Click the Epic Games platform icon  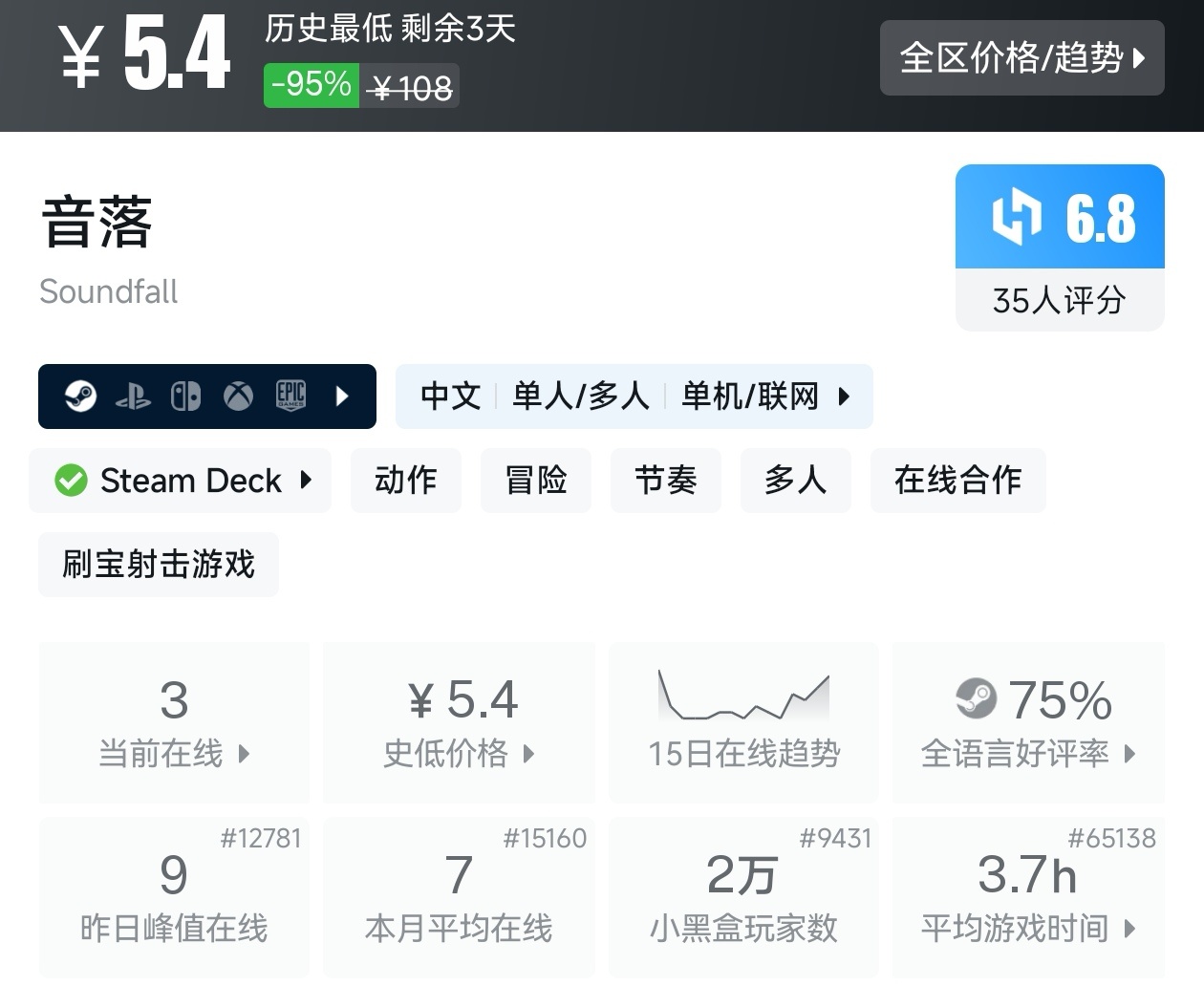290,396
